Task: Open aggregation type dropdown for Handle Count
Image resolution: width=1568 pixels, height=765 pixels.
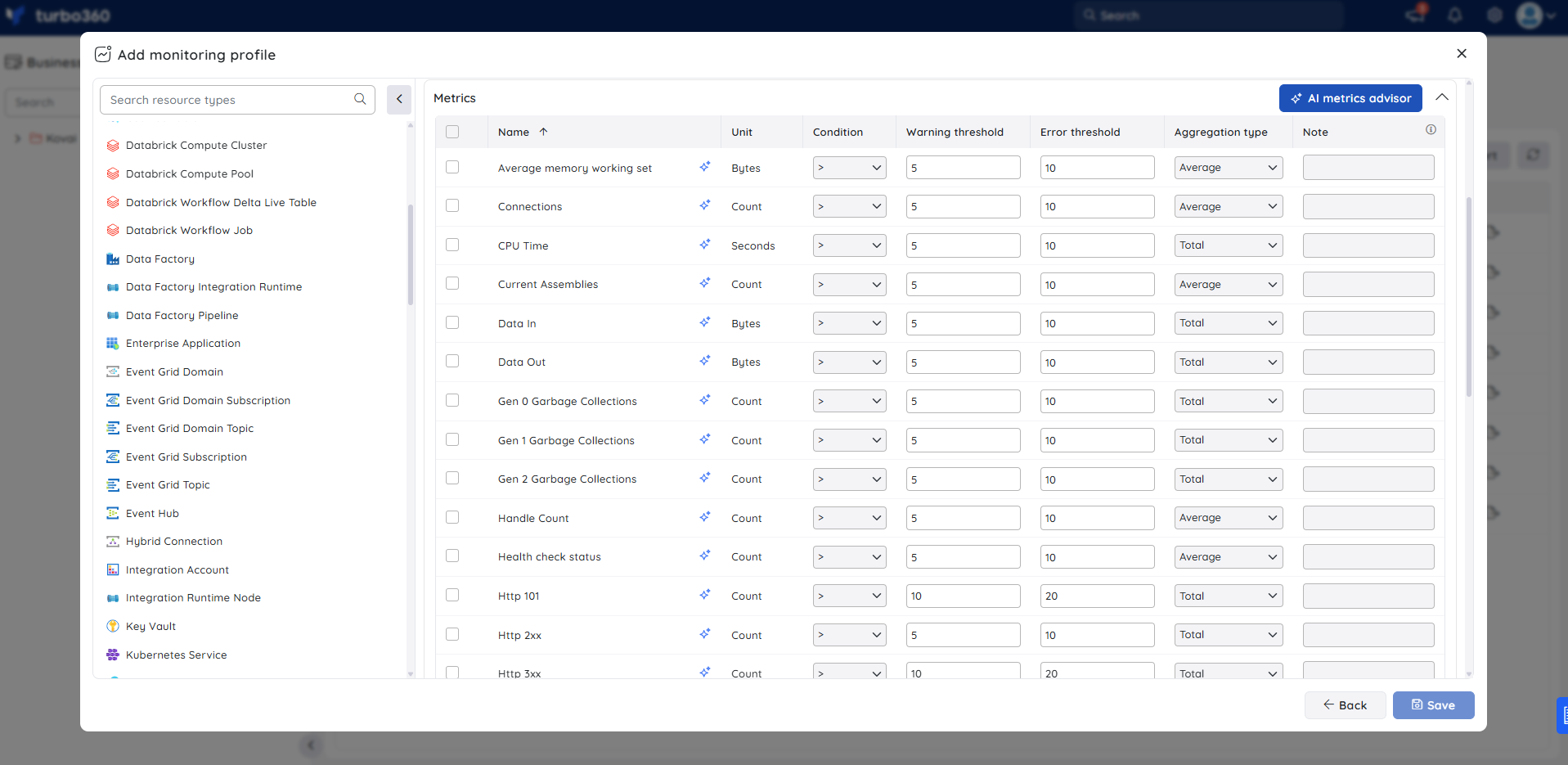Action: click(1228, 518)
